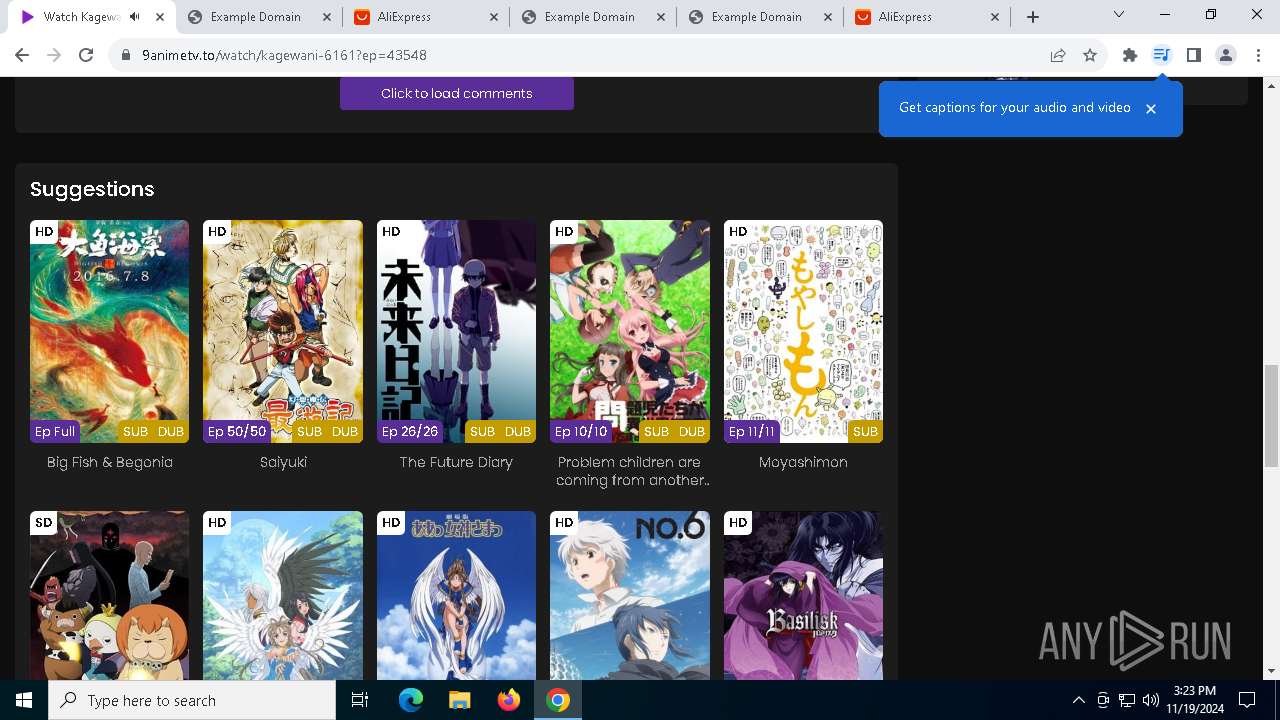This screenshot has width=1280, height=720.
Task: Open Chrome three-dot menu
Action: [x=1258, y=55]
